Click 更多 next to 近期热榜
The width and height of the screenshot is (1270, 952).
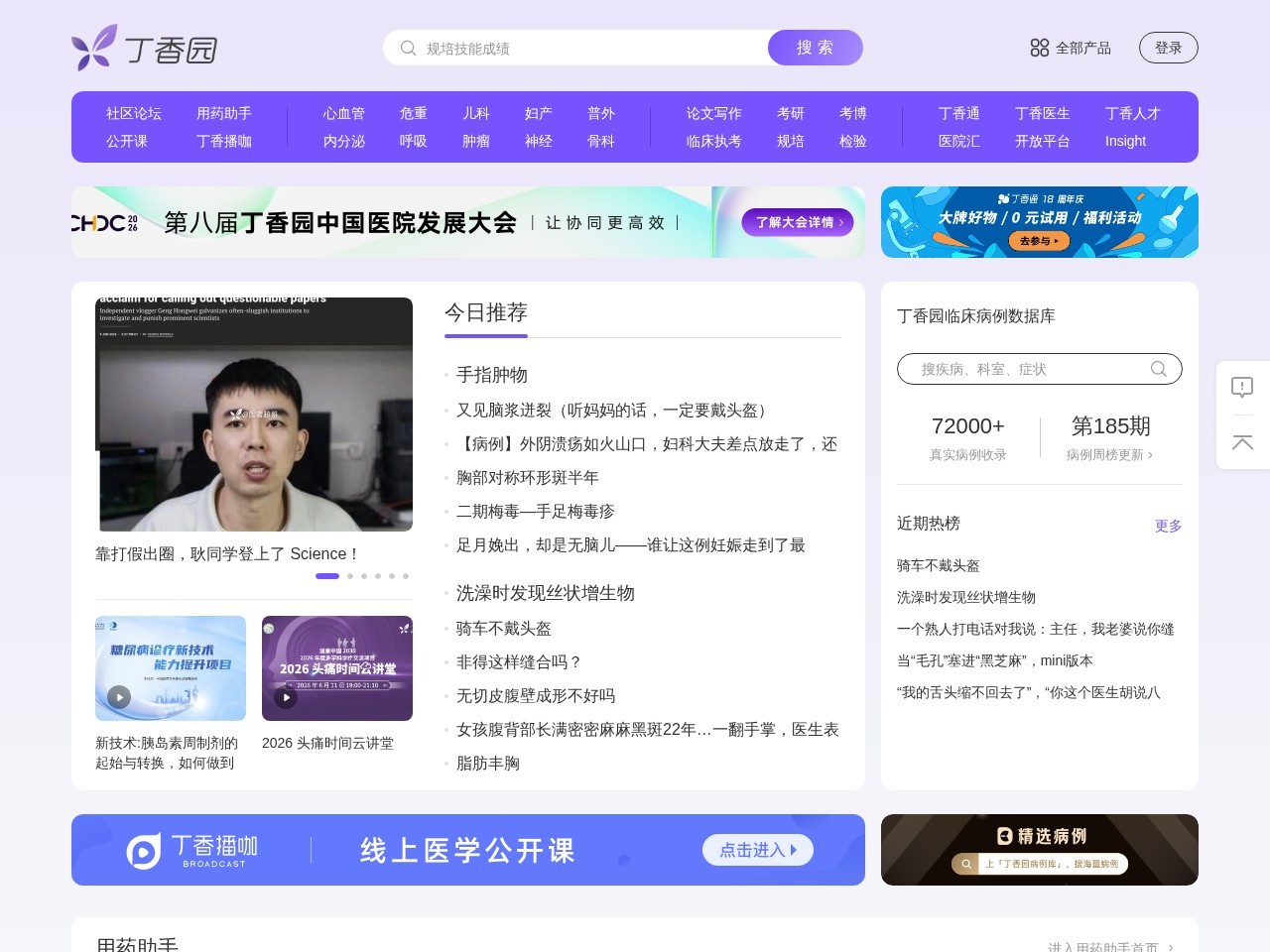[x=1169, y=526]
